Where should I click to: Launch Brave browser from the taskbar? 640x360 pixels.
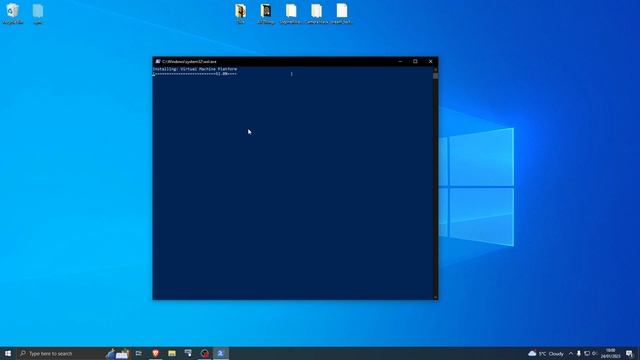pos(156,353)
